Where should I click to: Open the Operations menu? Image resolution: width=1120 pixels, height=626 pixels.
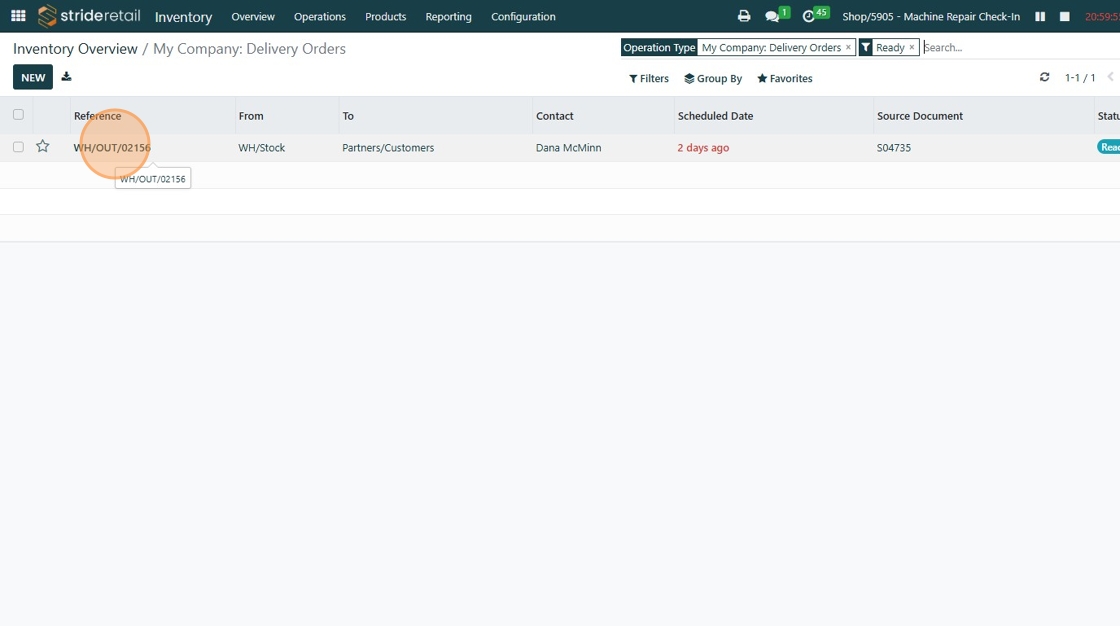(319, 16)
